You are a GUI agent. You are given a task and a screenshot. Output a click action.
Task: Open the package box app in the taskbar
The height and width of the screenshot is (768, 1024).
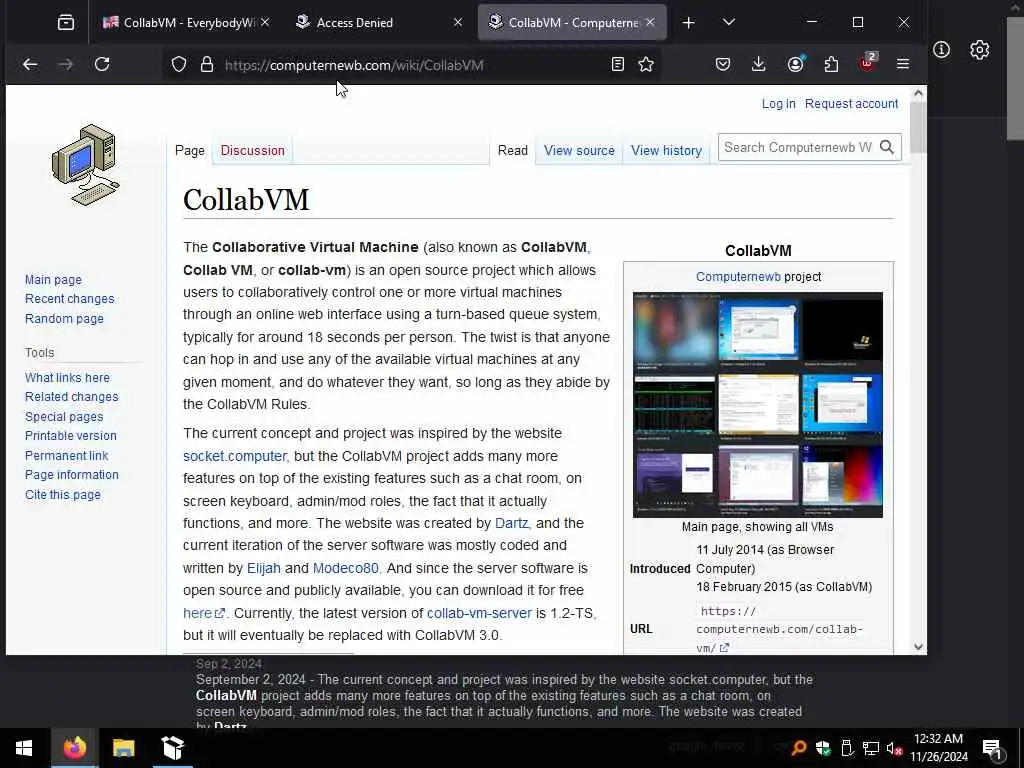point(173,748)
